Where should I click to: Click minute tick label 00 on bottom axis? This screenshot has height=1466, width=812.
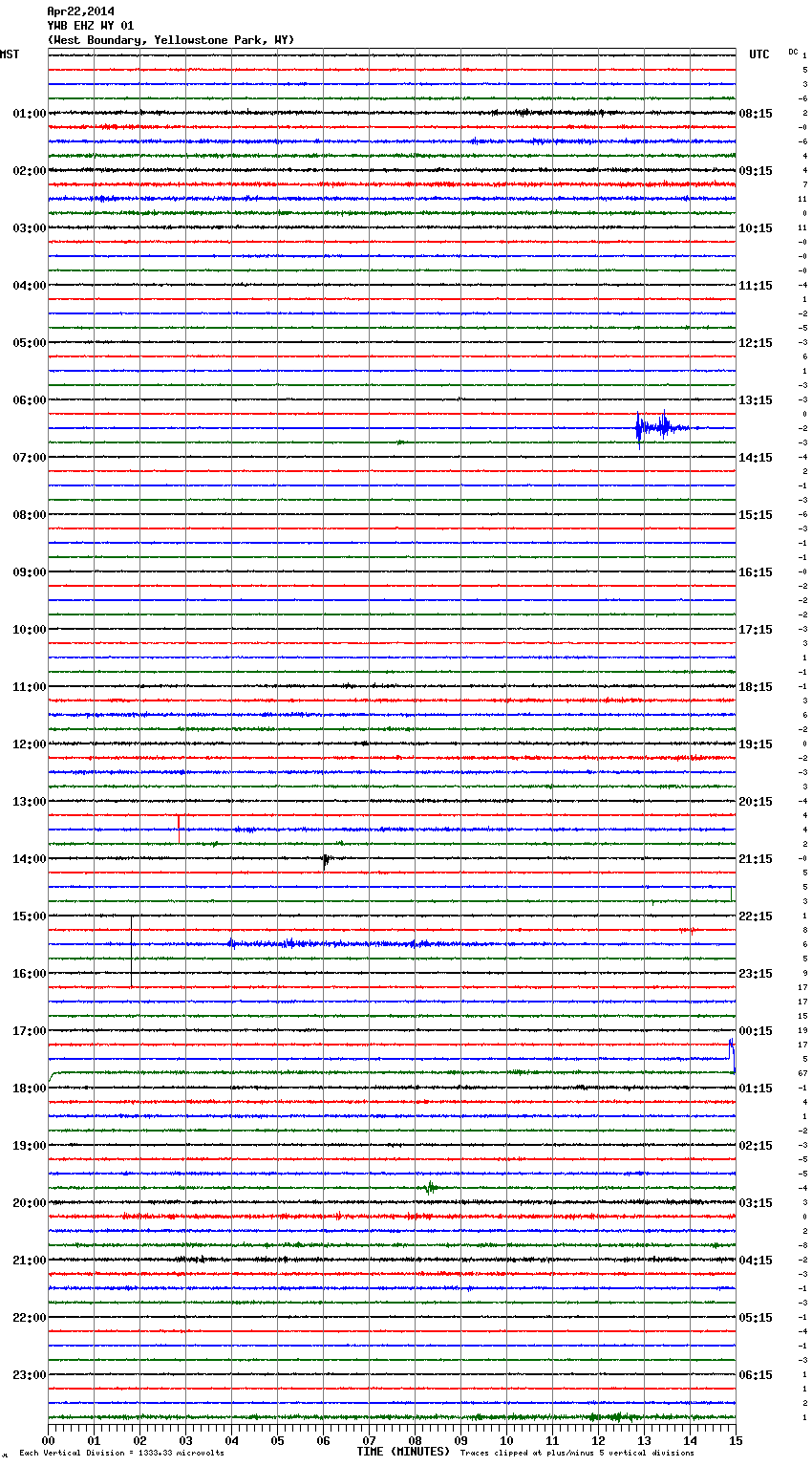click(48, 1440)
